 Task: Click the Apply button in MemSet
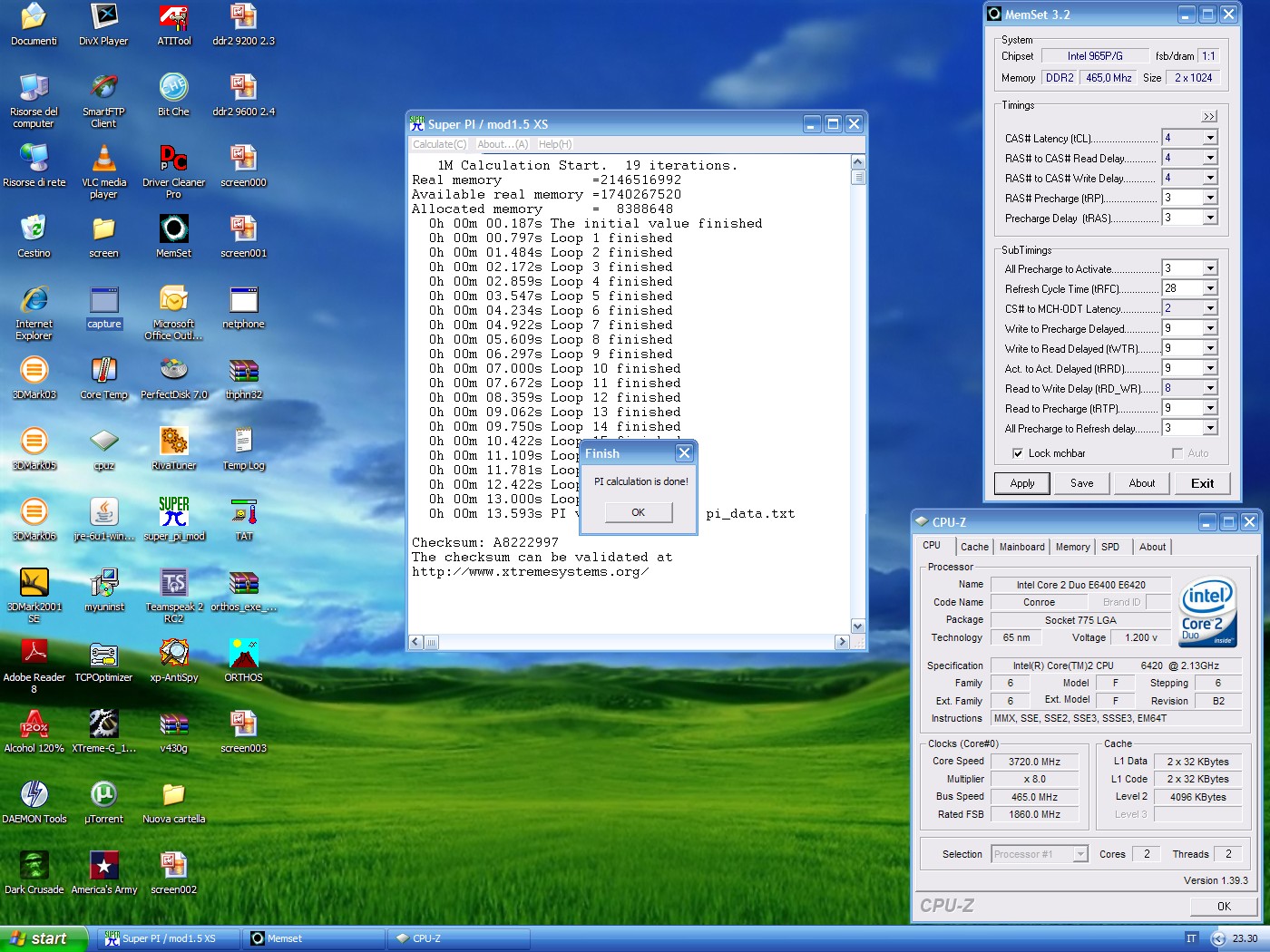pos(1022,483)
